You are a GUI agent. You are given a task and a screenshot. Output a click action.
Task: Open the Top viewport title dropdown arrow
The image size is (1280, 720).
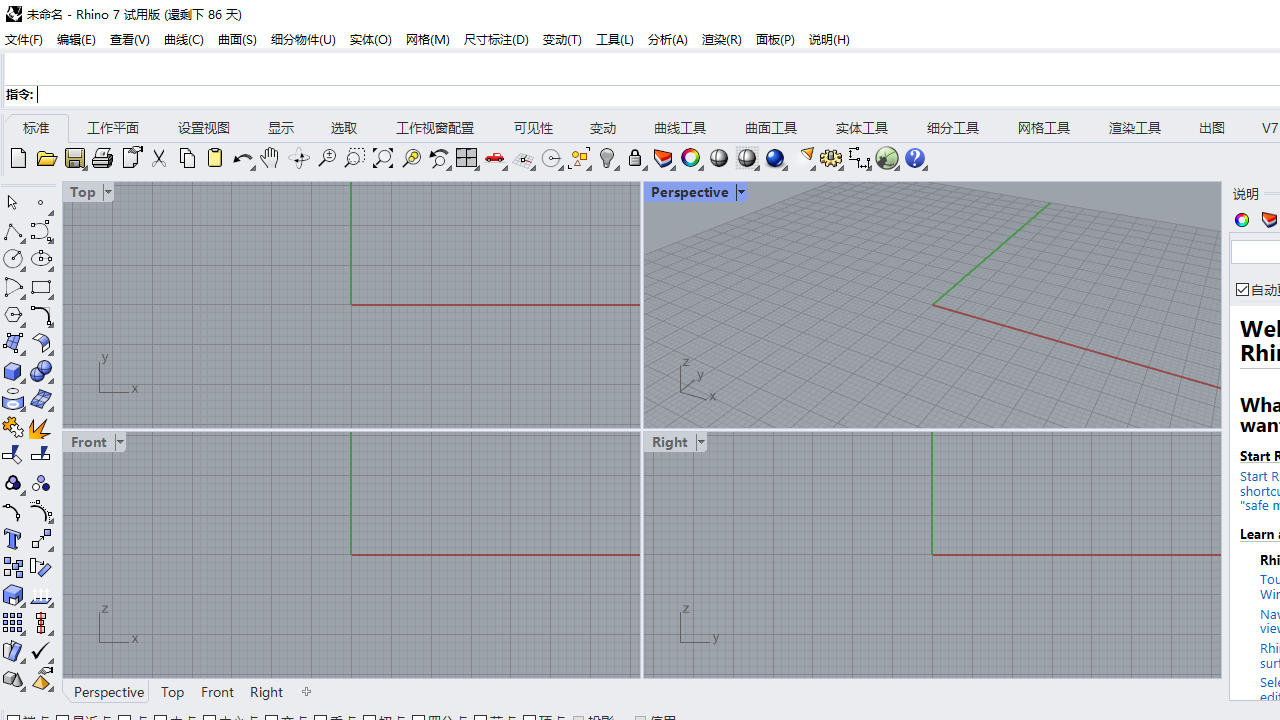[108, 192]
